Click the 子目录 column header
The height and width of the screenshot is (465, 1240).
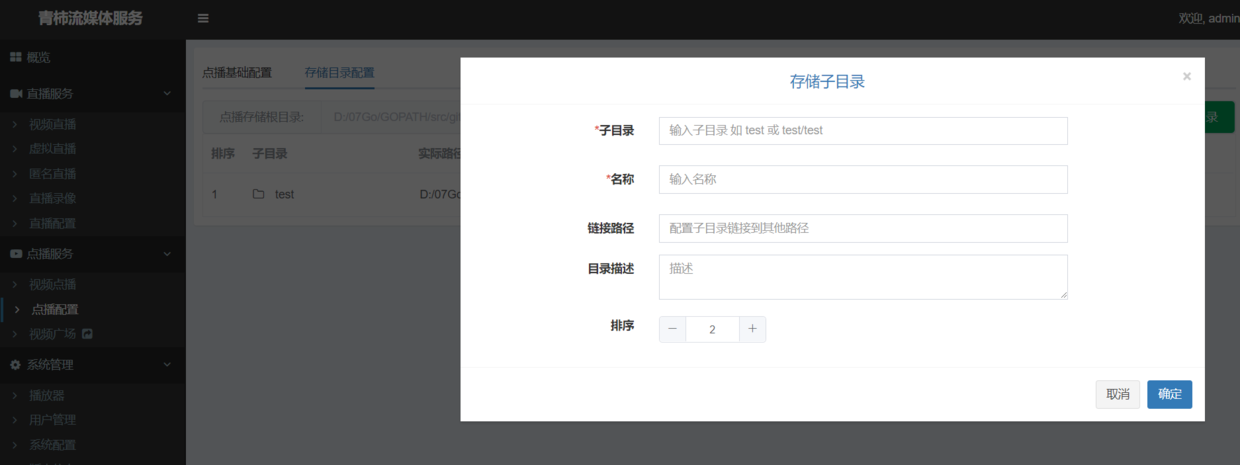tap(270, 154)
